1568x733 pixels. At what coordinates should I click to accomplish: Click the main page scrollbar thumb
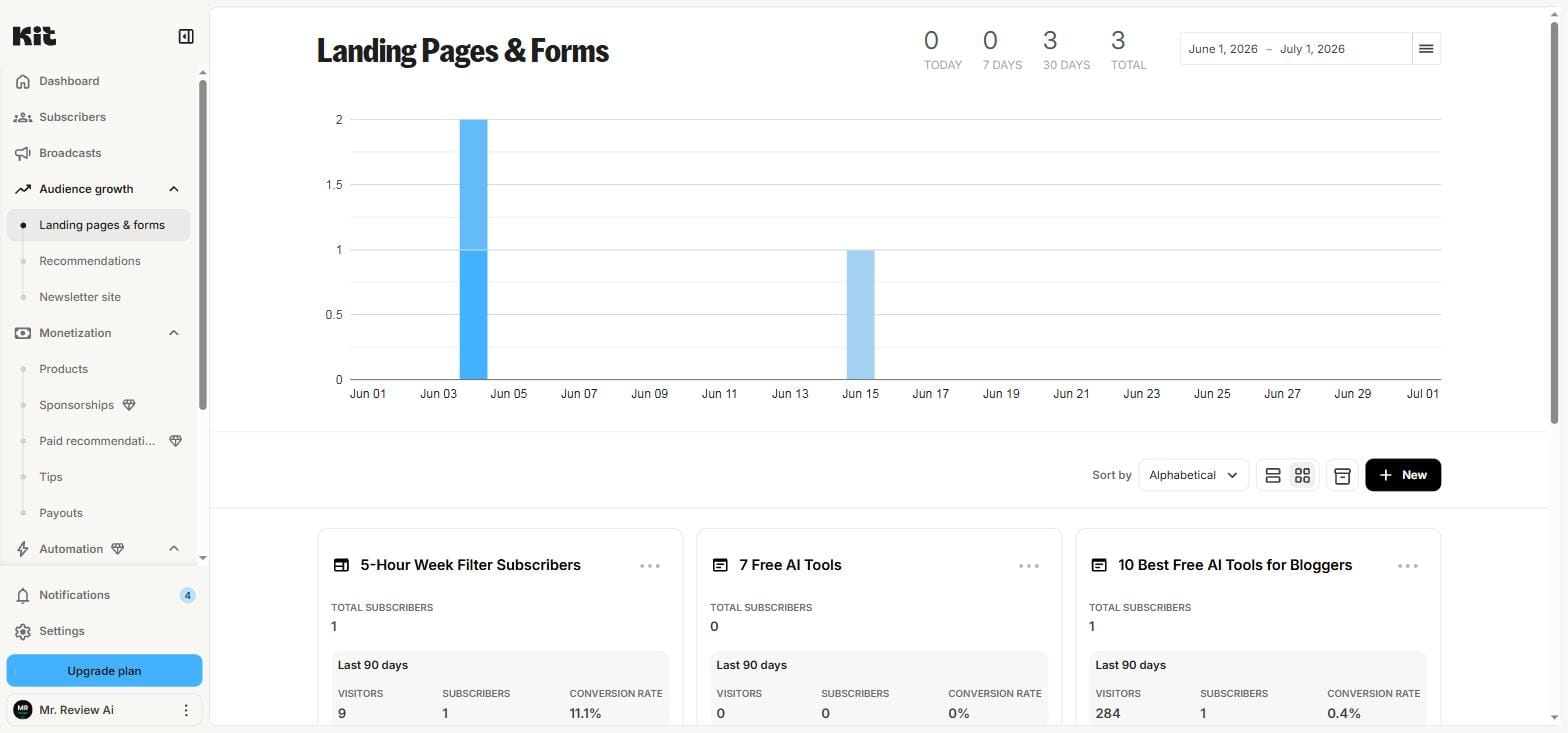1555,222
